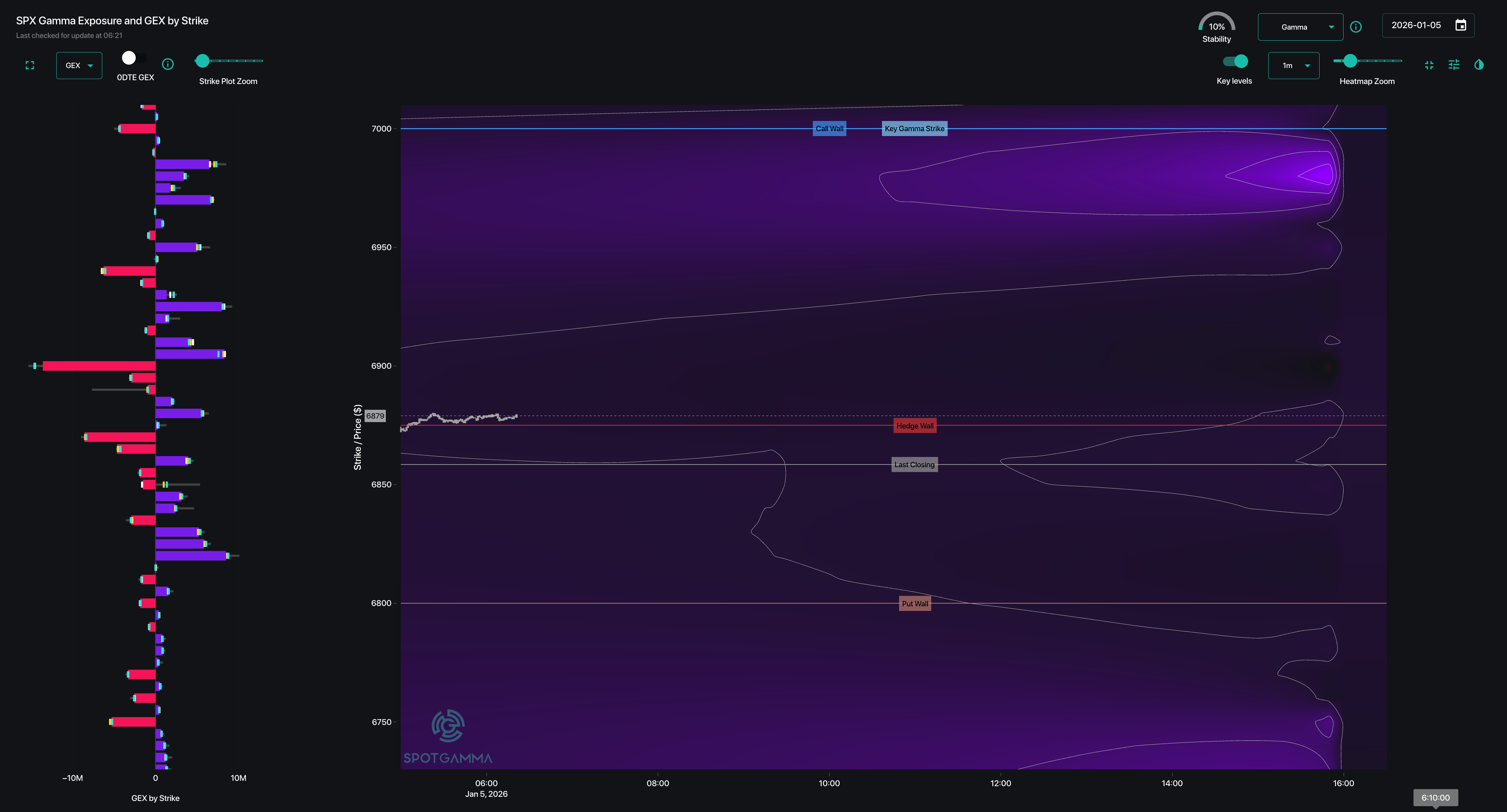Open the calendar date picker icon
The height and width of the screenshot is (812, 1507).
[1461, 25]
